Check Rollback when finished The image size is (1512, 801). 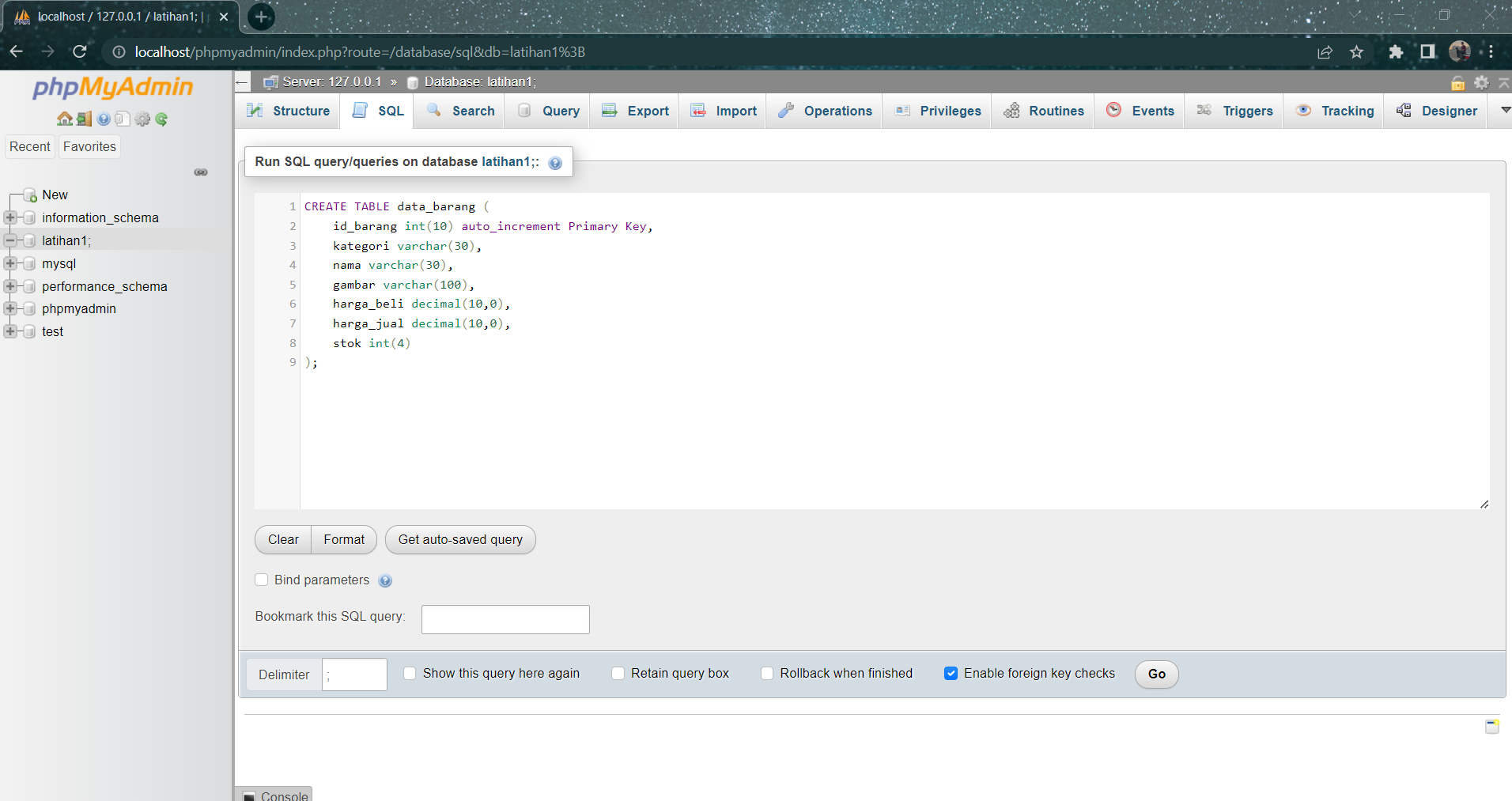click(x=766, y=673)
